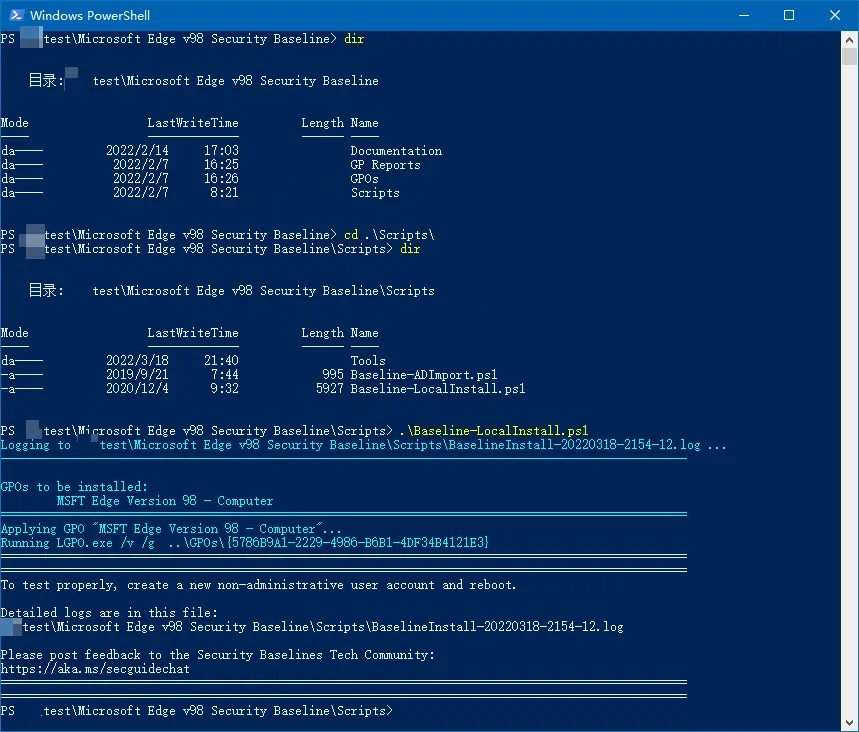Screen dimensions: 859x732
Task: Click the 'cd .\Scripts\' command text
Action: tap(389, 235)
